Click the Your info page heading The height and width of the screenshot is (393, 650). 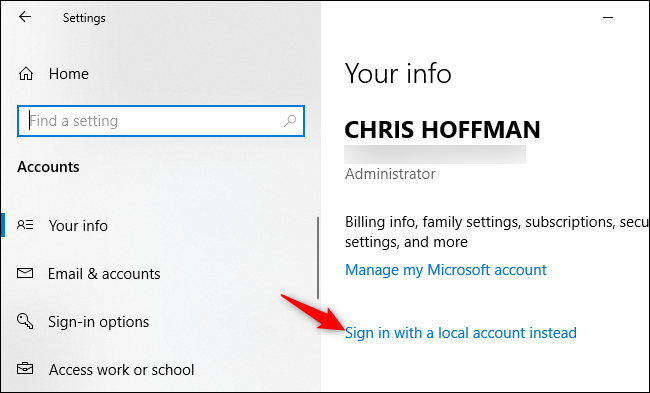pos(398,73)
